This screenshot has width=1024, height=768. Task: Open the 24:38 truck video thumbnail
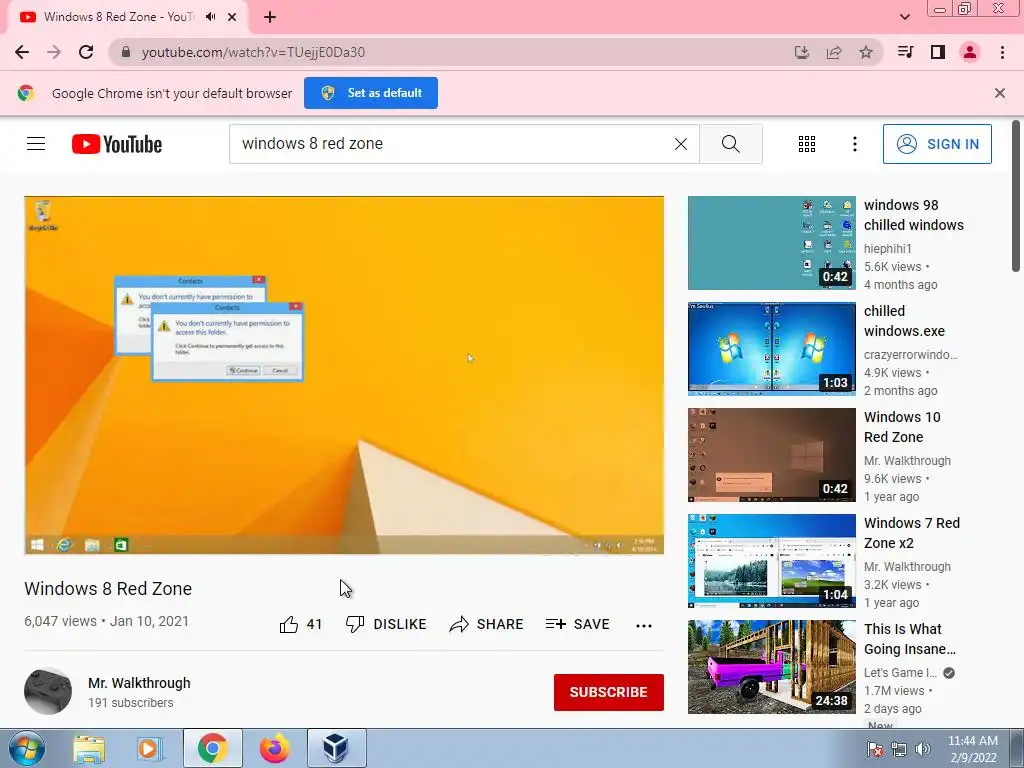771,667
